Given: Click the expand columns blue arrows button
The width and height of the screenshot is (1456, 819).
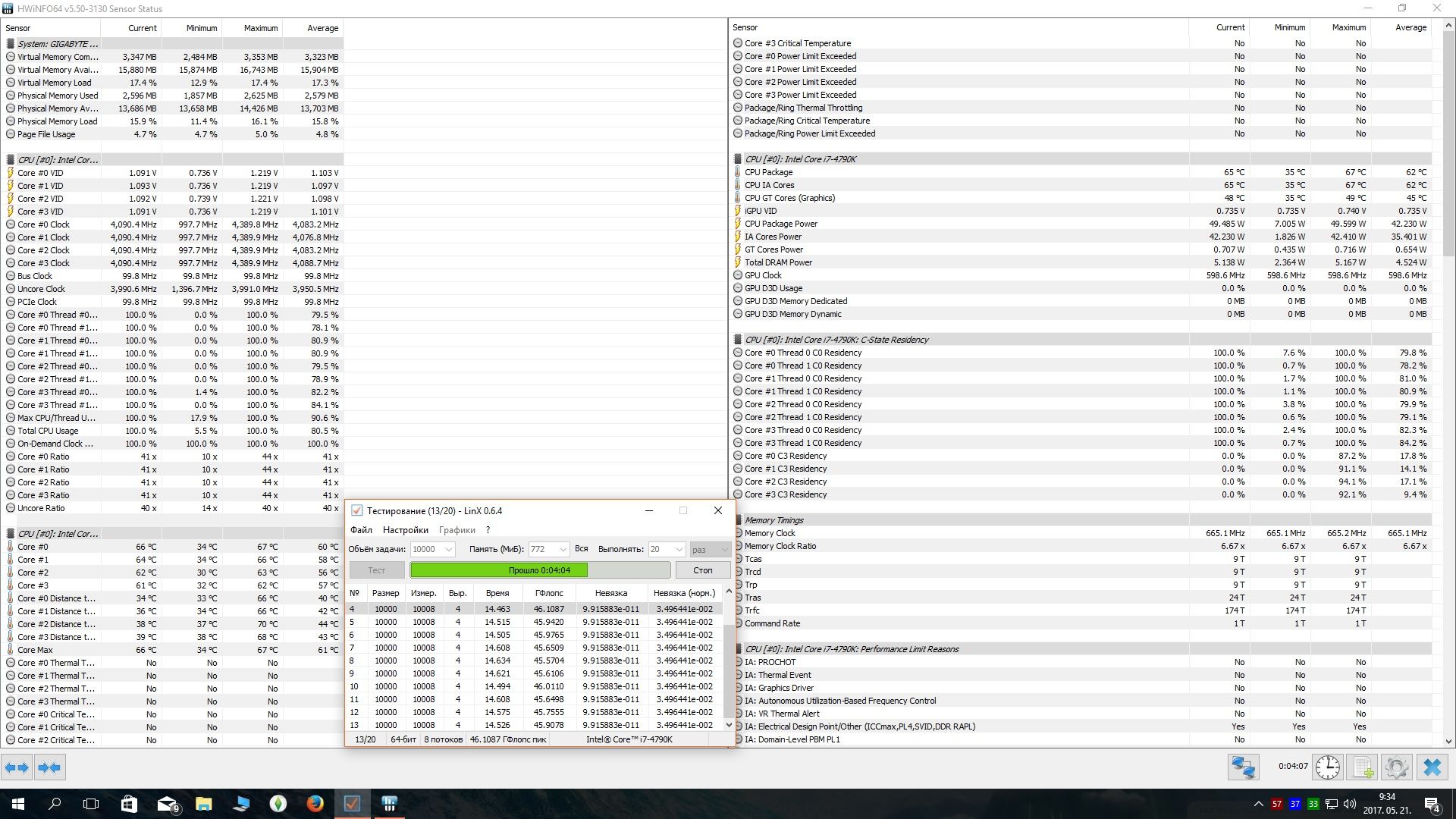Looking at the screenshot, I should point(17,767).
